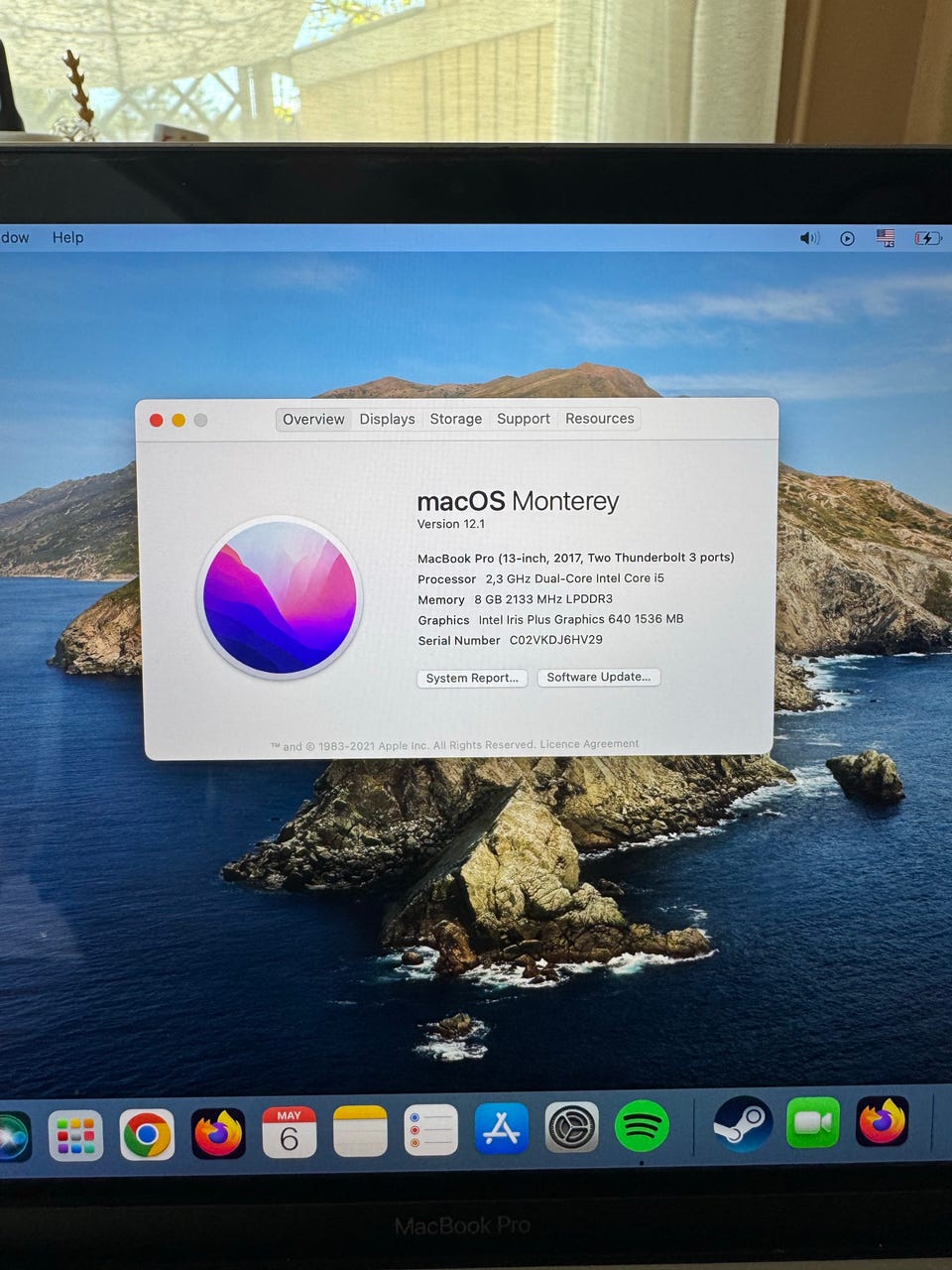
Task: Click the "MacBook Pro (13-inch, 2017" model line
Action: click(575, 558)
